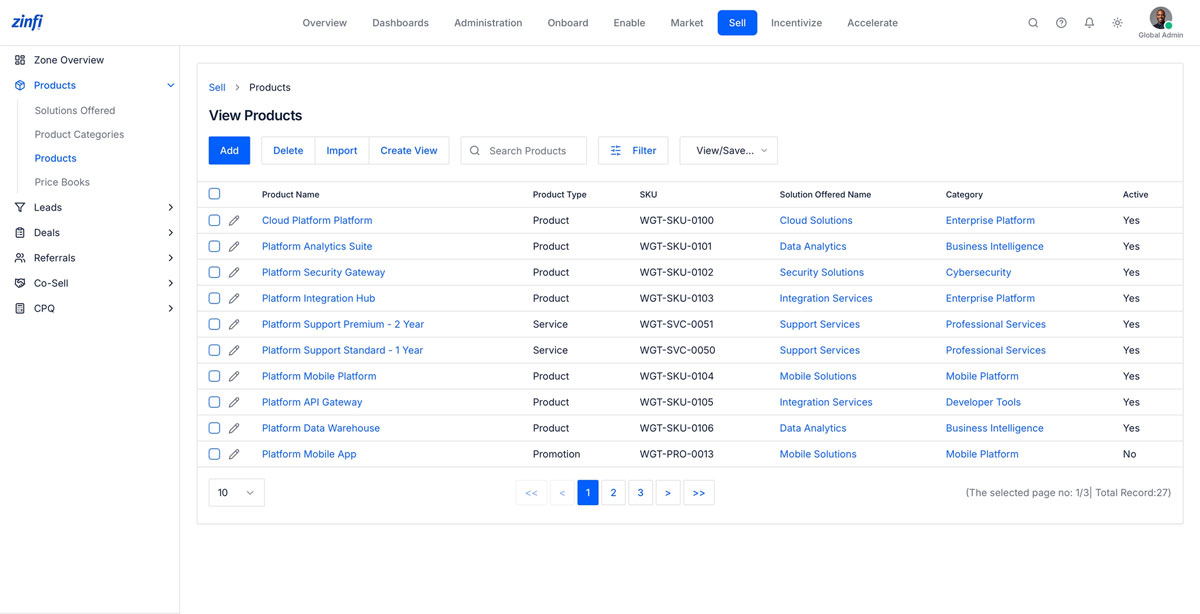Image resolution: width=1200 pixels, height=614 pixels.
Task: Open the Onboard top menu
Action: (x=568, y=23)
